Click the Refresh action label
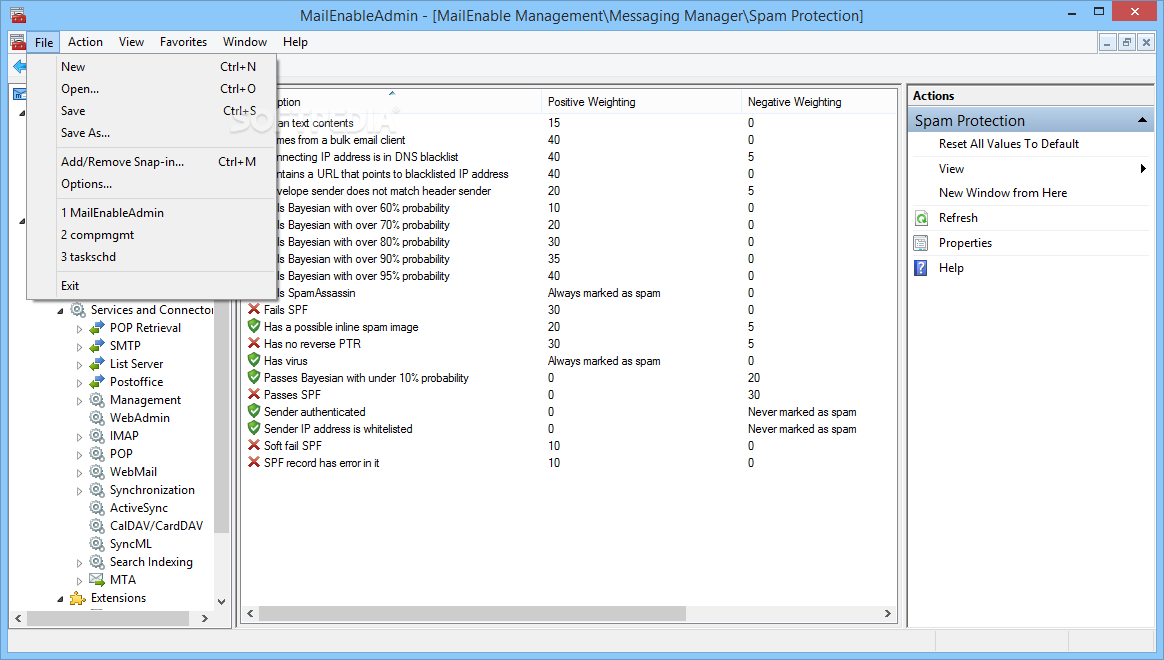This screenshot has height=660, width=1164. pos(958,218)
